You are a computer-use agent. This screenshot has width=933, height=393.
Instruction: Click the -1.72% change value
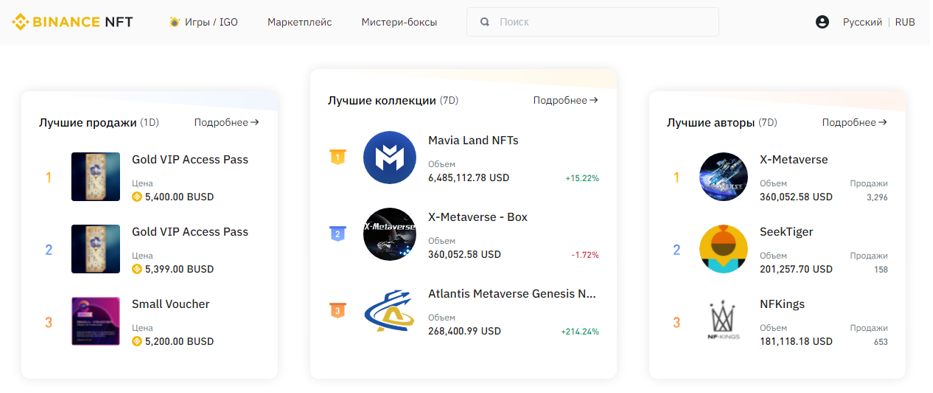pyautogui.click(x=585, y=255)
